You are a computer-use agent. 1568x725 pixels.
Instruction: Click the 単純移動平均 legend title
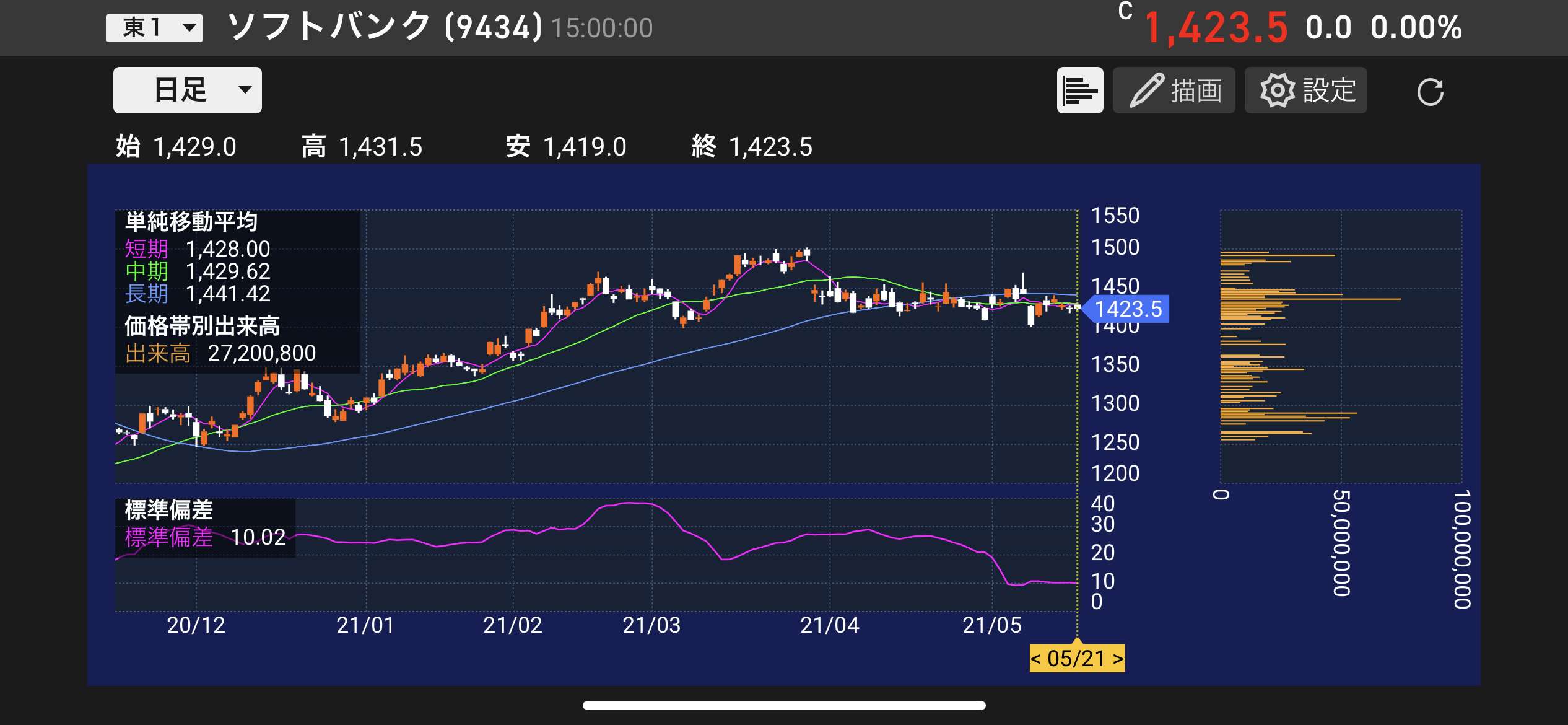point(191,222)
